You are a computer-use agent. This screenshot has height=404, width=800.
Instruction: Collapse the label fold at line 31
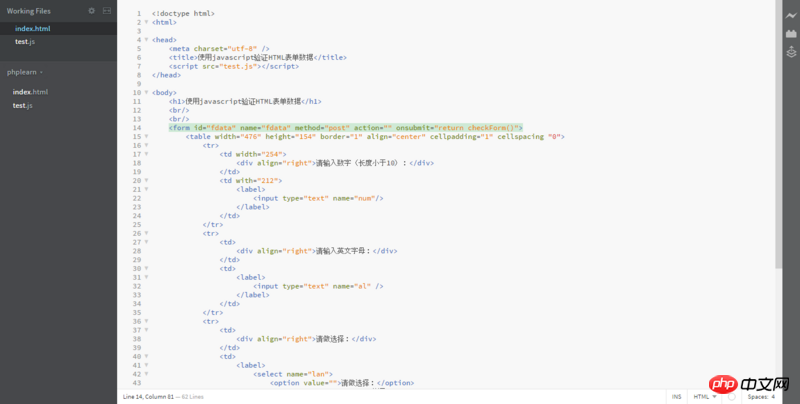146,277
